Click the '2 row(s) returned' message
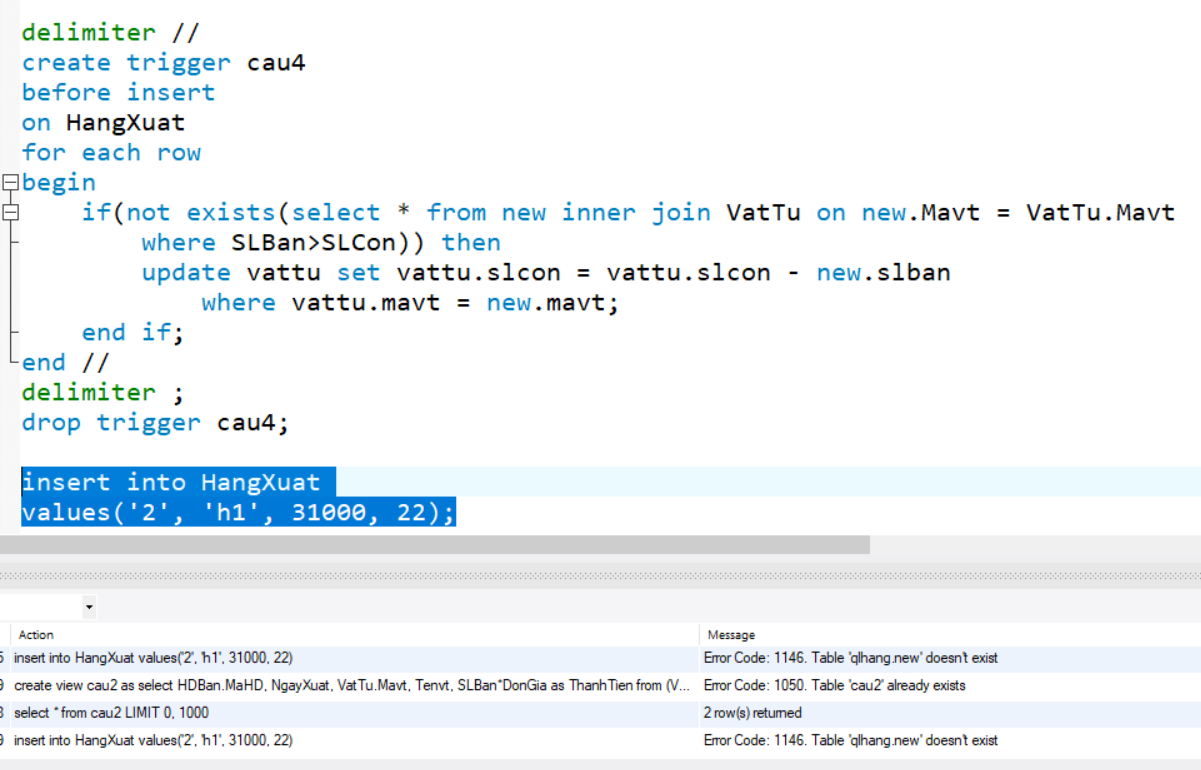1201x770 pixels. pos(752,713)
